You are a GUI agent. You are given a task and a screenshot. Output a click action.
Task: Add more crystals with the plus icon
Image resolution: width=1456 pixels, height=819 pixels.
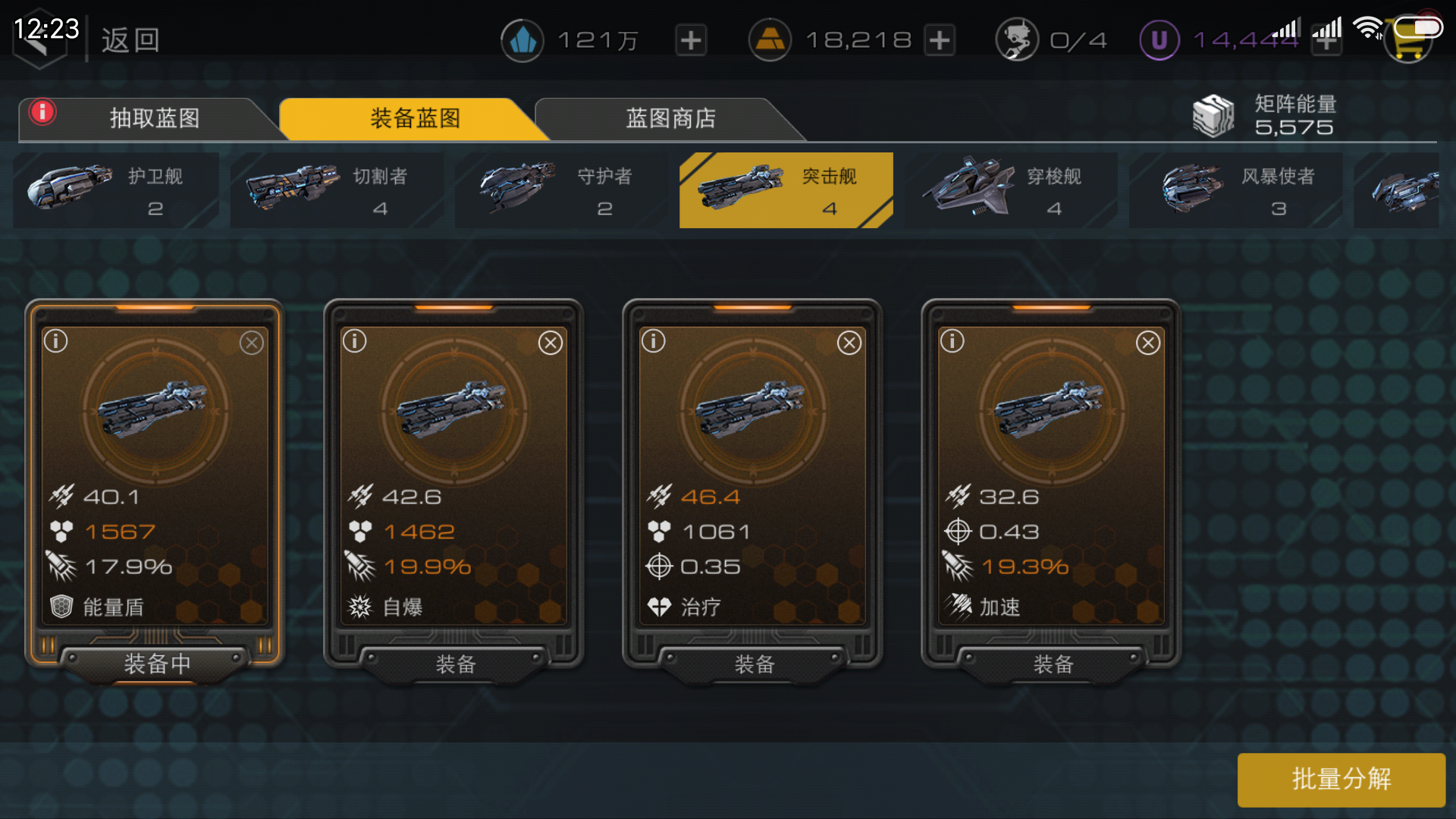[691, 40]
